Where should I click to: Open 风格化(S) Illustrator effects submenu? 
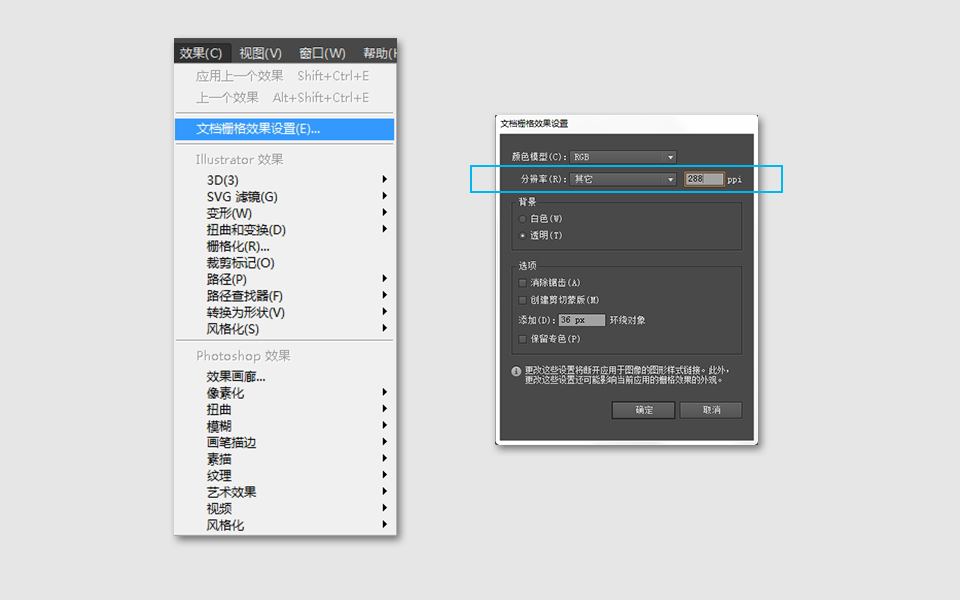click(285, 329)
